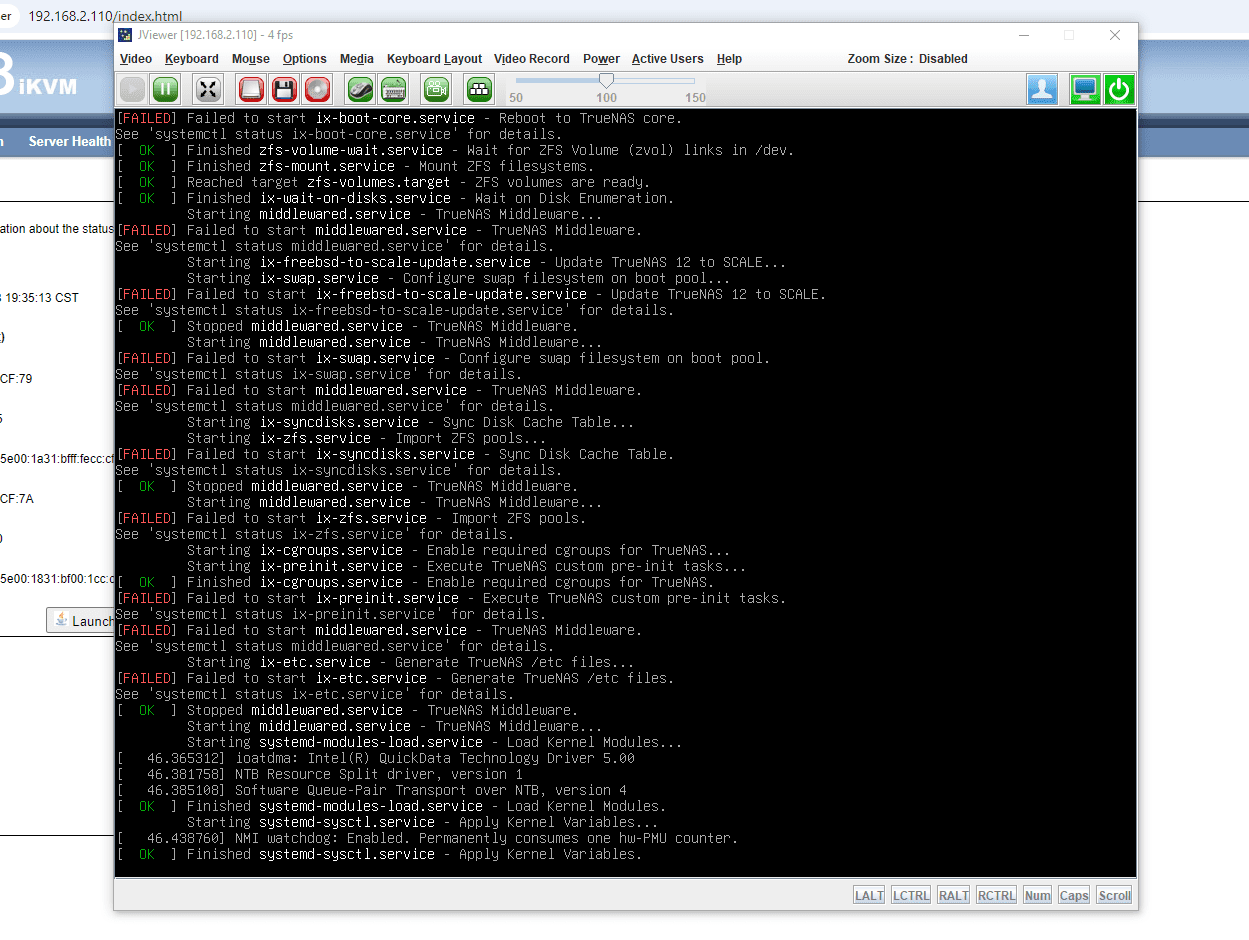Viewport: 1249px width, 940px height.
Task: Open the Mouse menu
Action: tap(251, 59)
